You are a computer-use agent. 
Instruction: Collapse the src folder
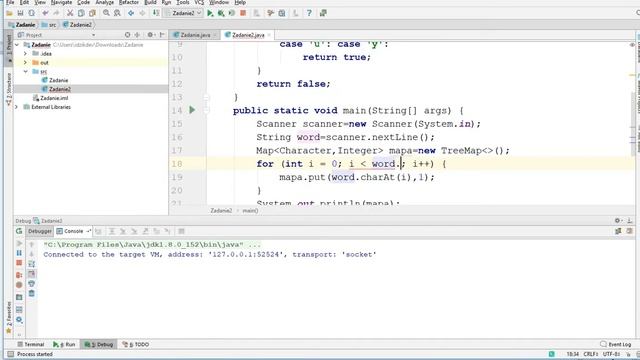coord(25,72)
